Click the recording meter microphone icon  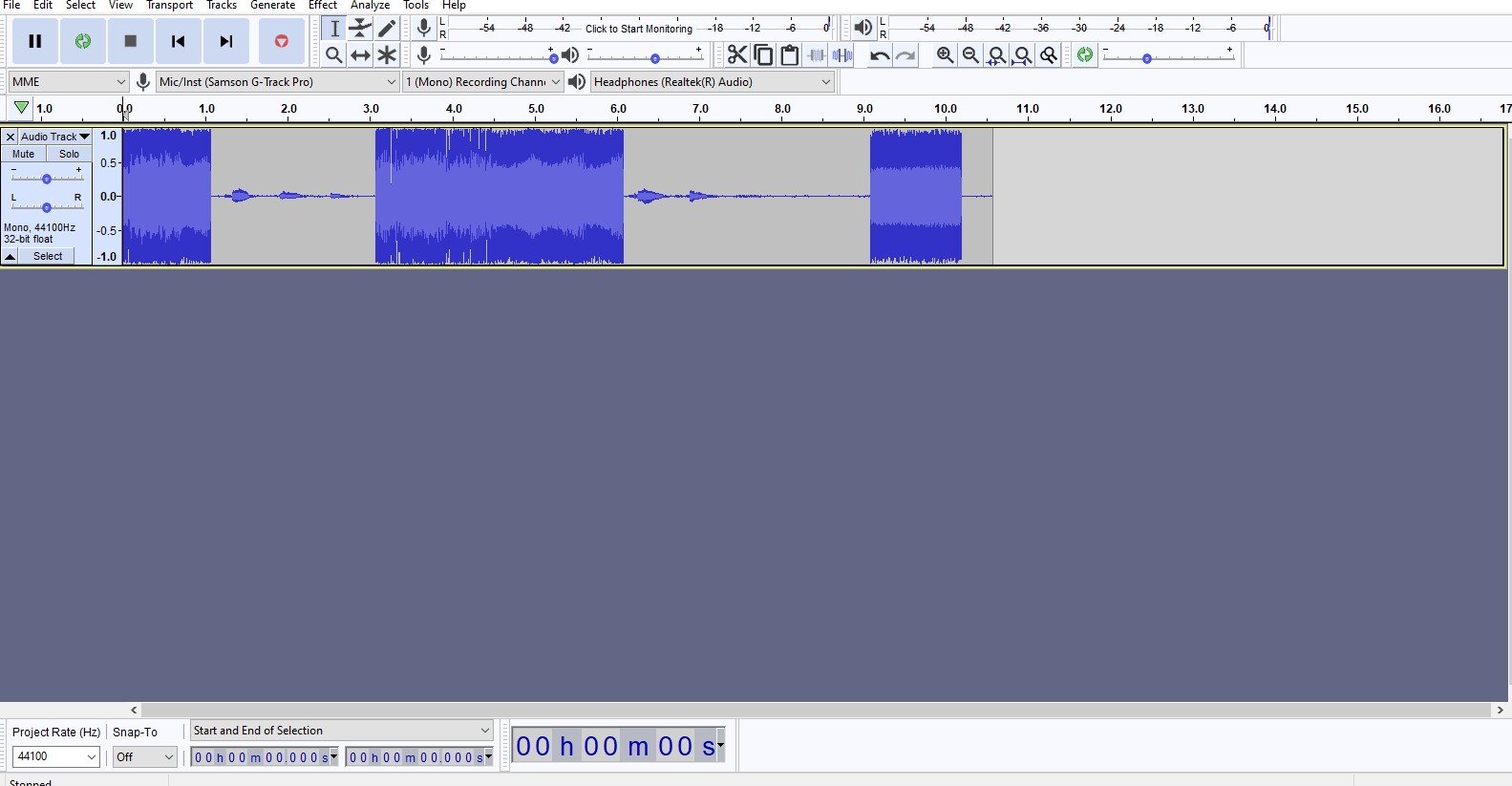pyautogui.click(x=424, y=29)
